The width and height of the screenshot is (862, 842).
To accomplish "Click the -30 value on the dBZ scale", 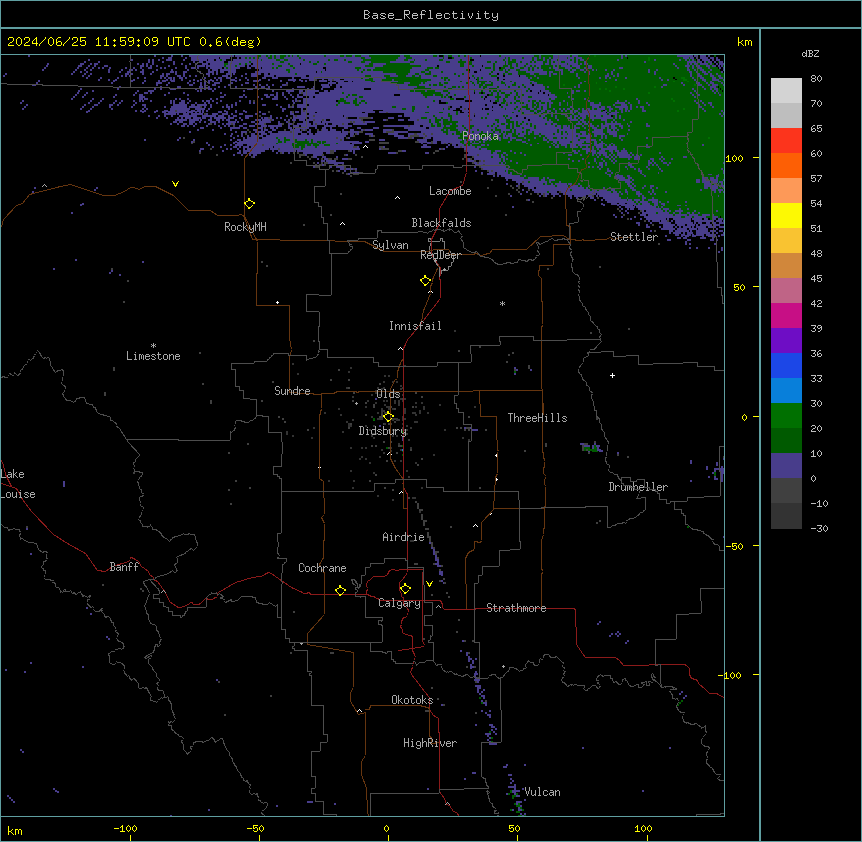I will 819,528.
